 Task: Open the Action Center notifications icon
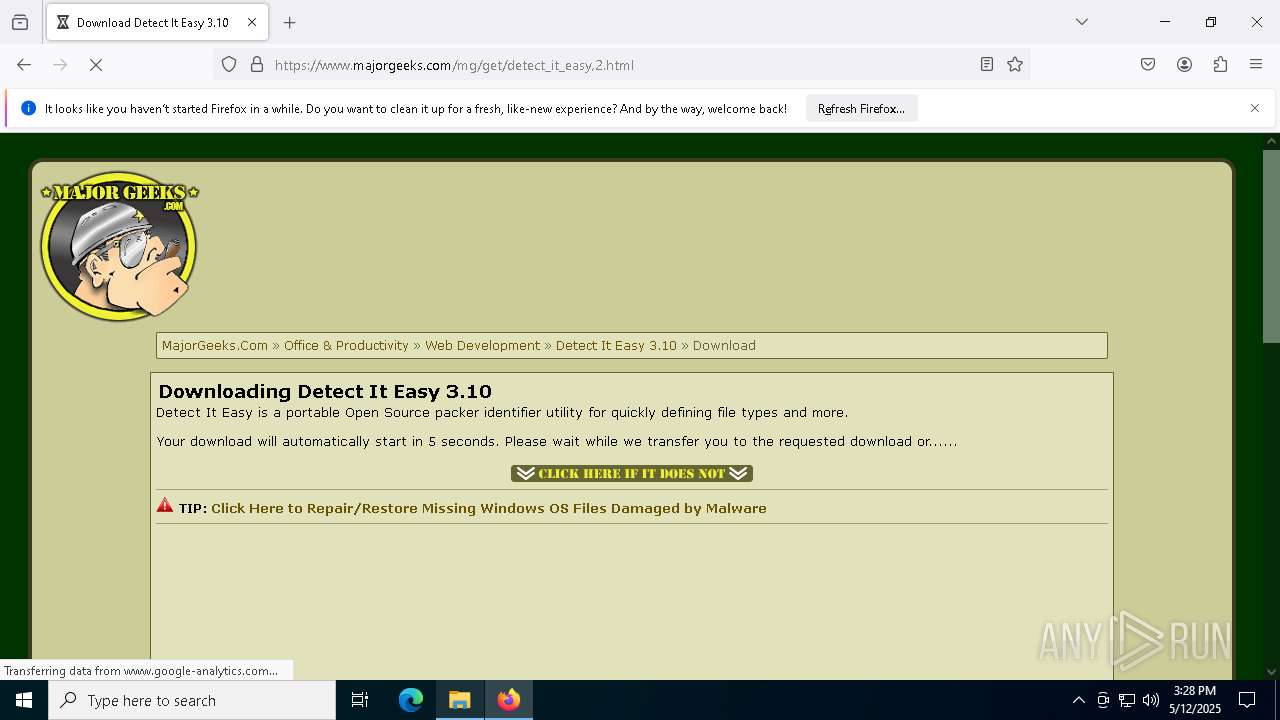pos(1247,700)
